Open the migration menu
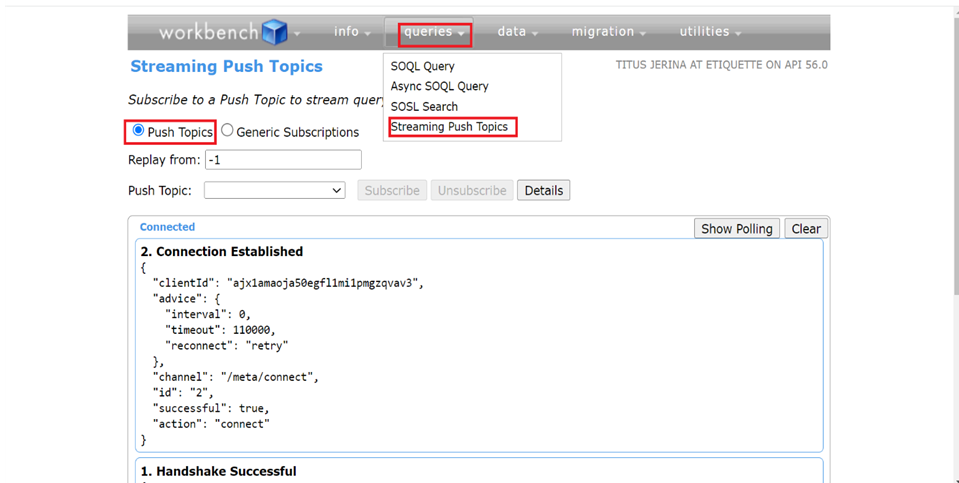The height and width of the screenshot is (483, 959). 609,32
